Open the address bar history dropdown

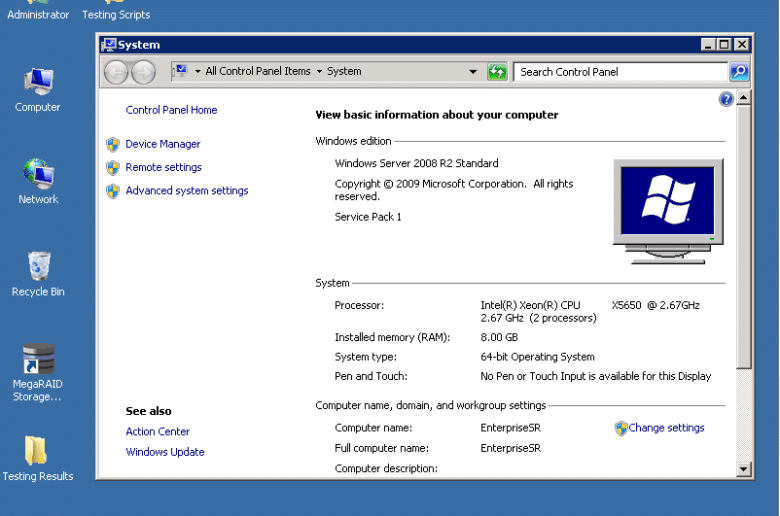pos(473,72)
